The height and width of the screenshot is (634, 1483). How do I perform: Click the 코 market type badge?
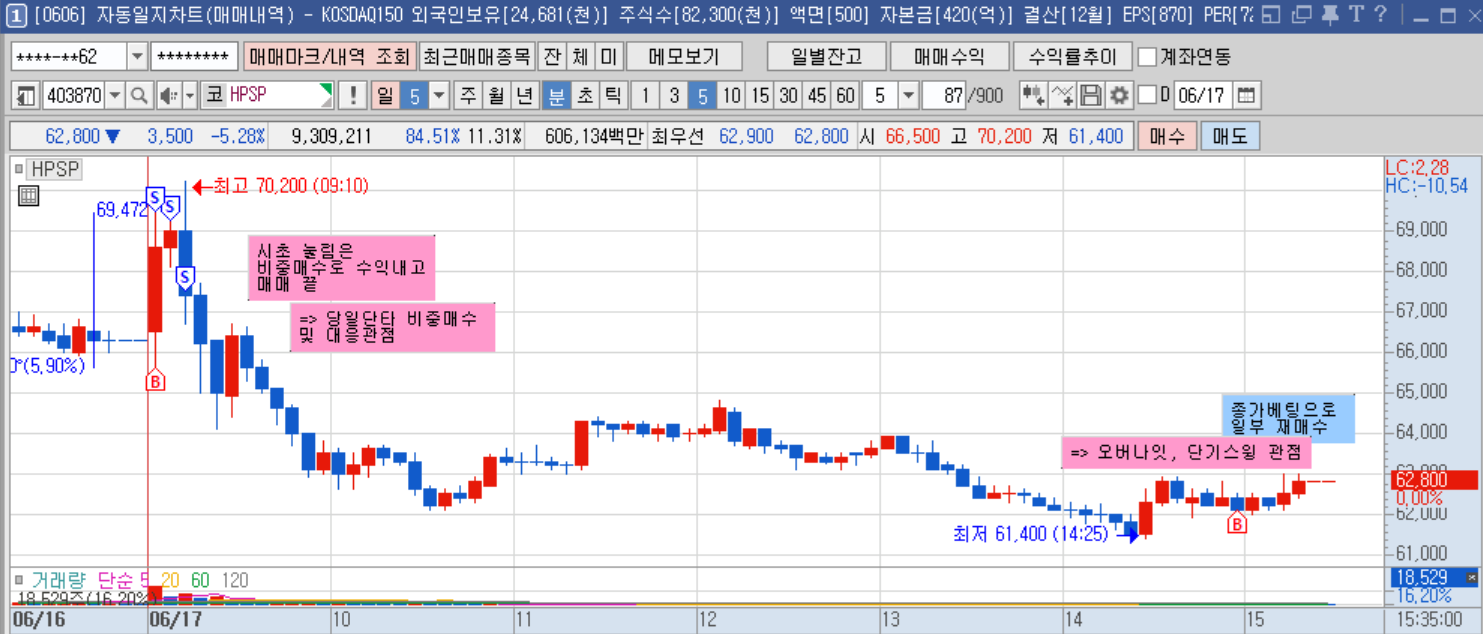(x=213, y=96)
